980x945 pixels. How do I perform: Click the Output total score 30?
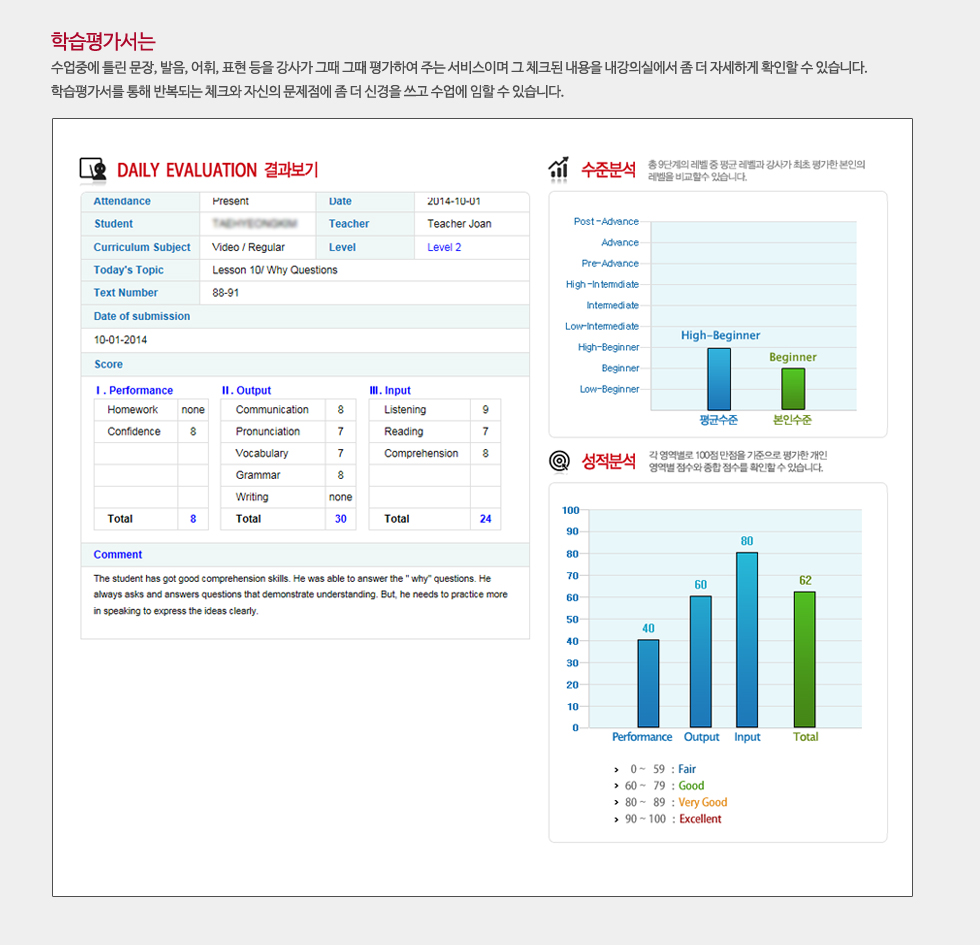340,519
